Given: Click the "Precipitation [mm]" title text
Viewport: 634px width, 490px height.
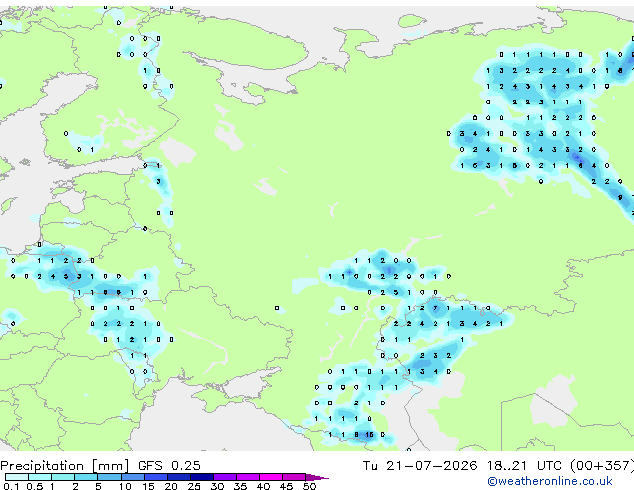Looking at the screenshot, I should 65,466.
